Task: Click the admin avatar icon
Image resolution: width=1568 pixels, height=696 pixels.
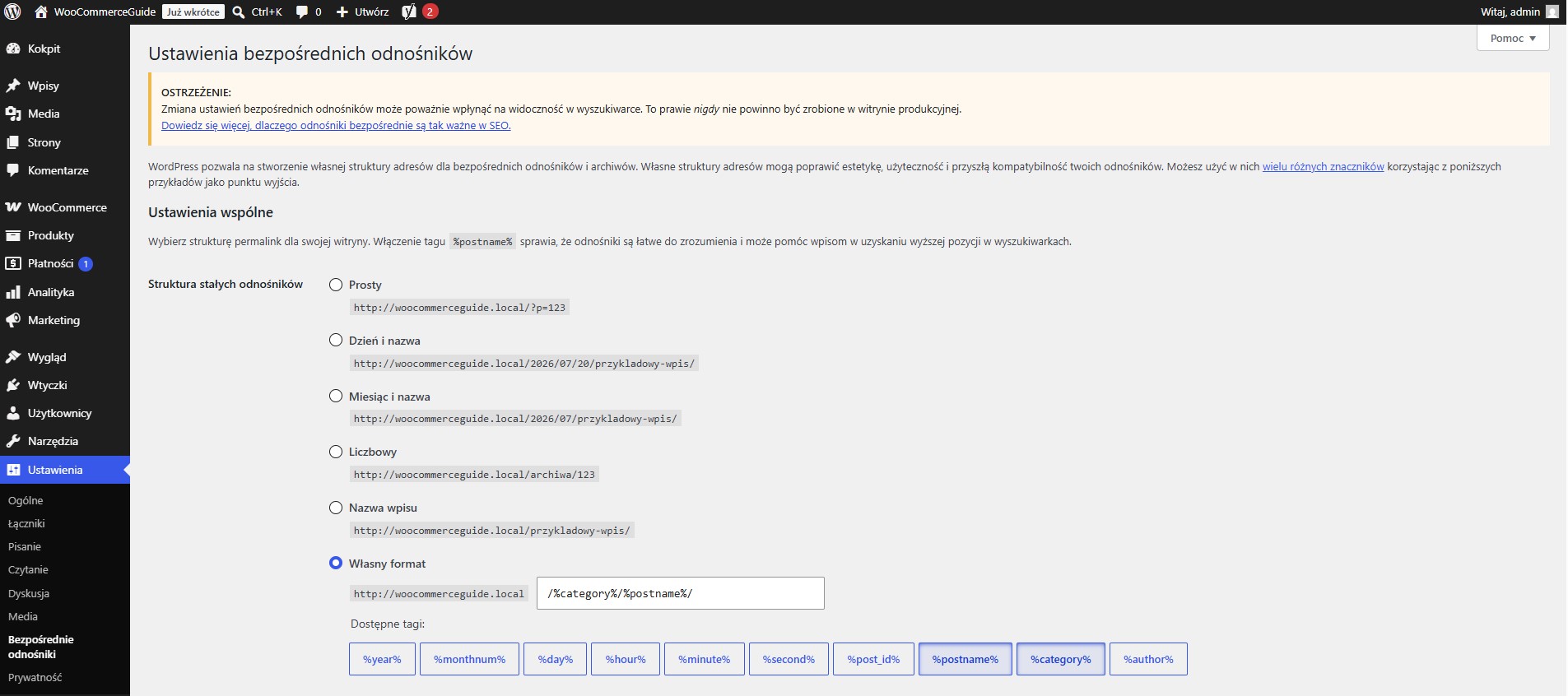Action: point(1552,12)
